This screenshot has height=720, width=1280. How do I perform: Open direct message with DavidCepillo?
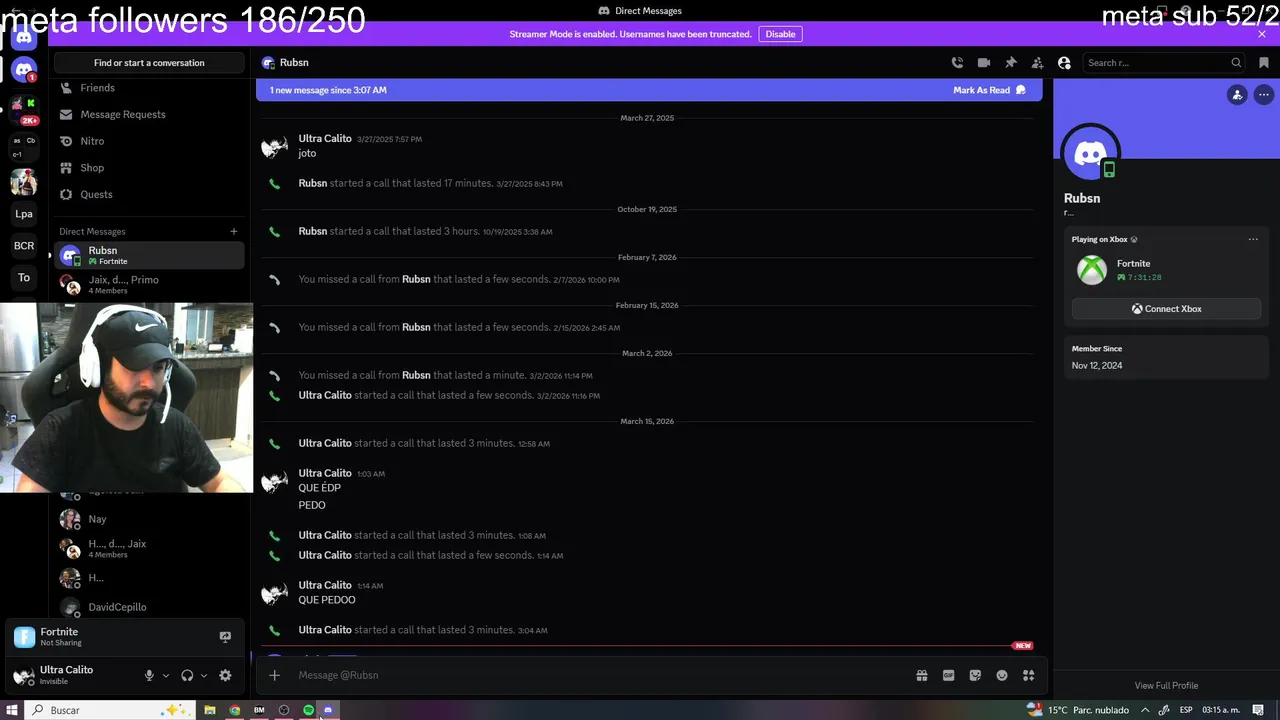point(149,607)
